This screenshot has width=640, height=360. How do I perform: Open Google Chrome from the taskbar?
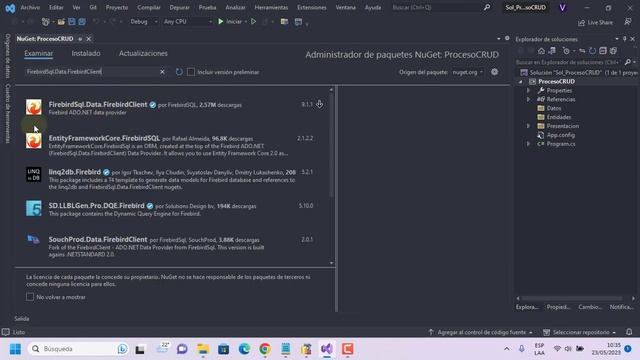[x=265, y=349]
